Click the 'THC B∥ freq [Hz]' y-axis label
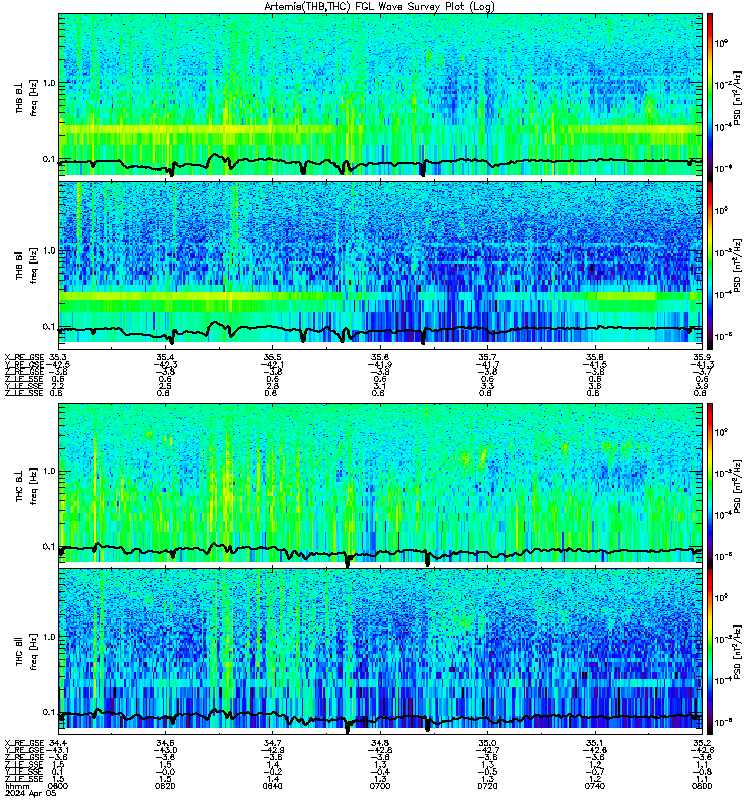This screenshot has width=750, height=800. coord(27,652)
